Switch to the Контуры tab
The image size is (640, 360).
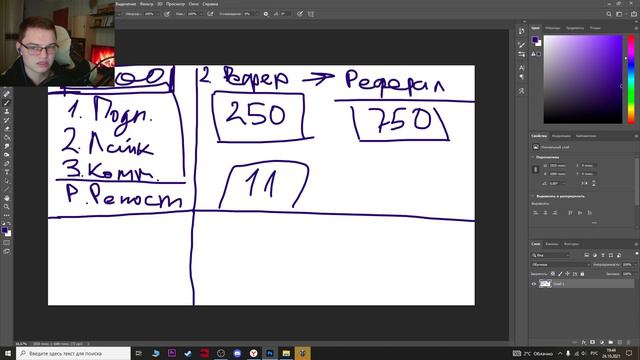(571, 244)
